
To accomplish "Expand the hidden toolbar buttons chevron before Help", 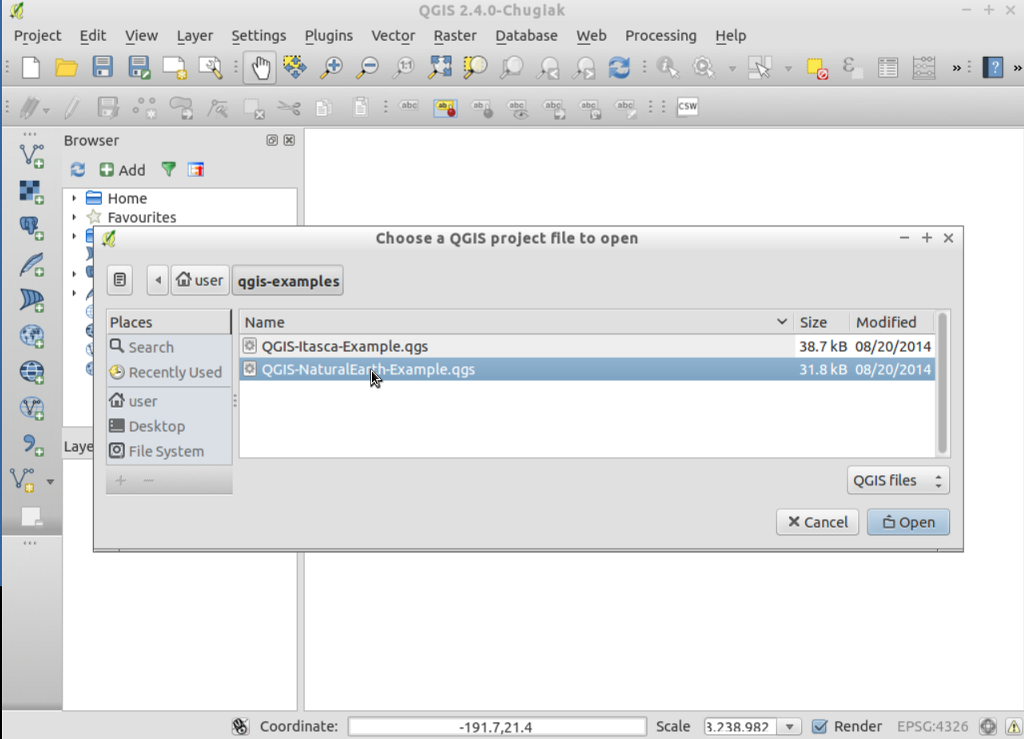I will click(x=957, y=67).
